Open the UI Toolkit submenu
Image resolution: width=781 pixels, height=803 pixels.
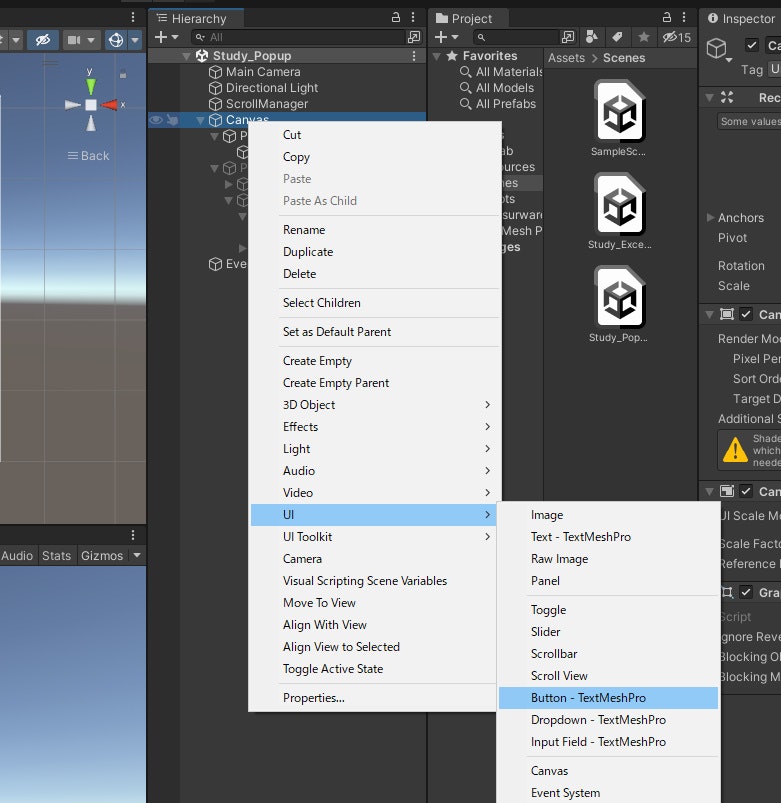(374, 537)
